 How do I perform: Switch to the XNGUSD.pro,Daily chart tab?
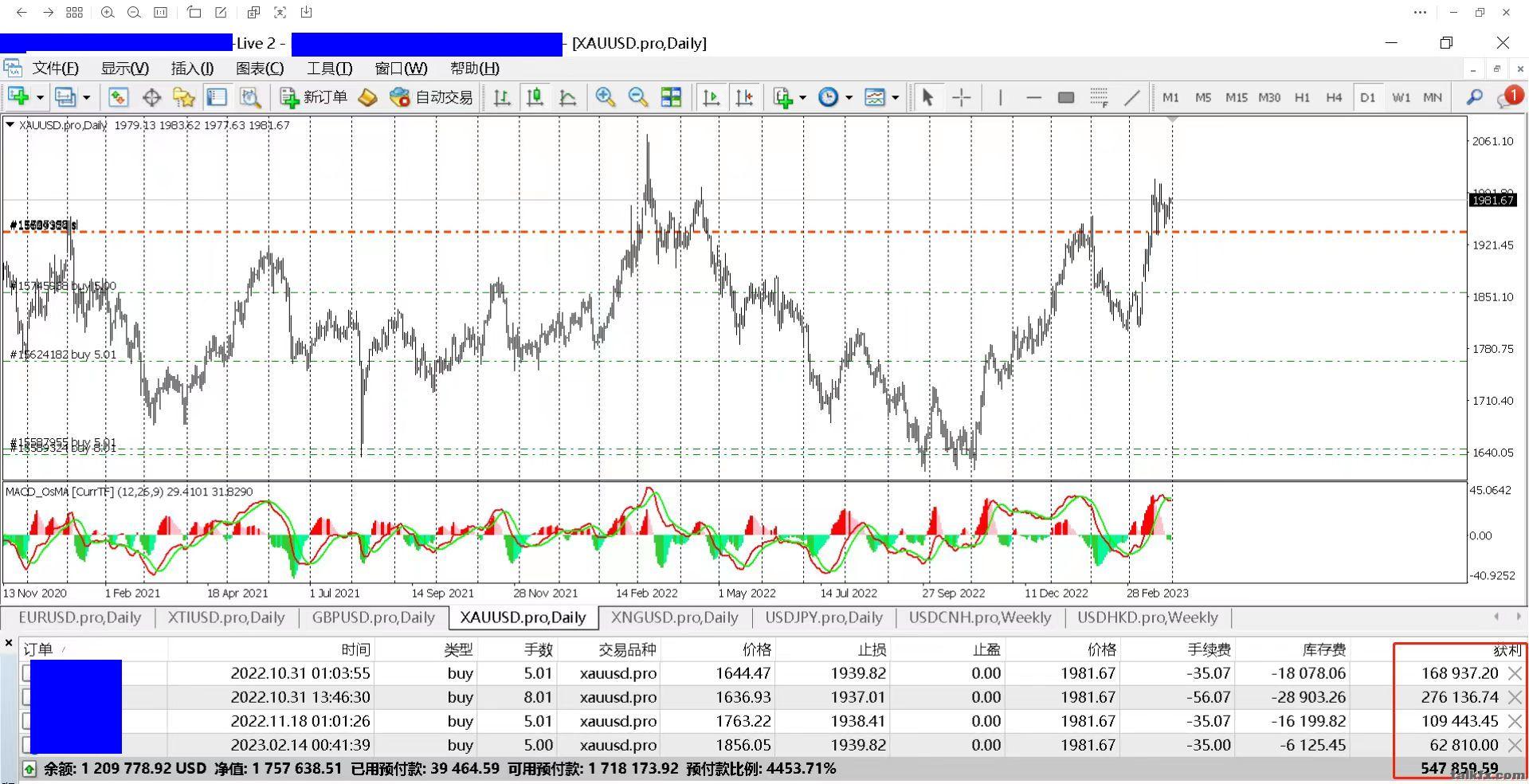pyautogui.click(x=674, y=617)
